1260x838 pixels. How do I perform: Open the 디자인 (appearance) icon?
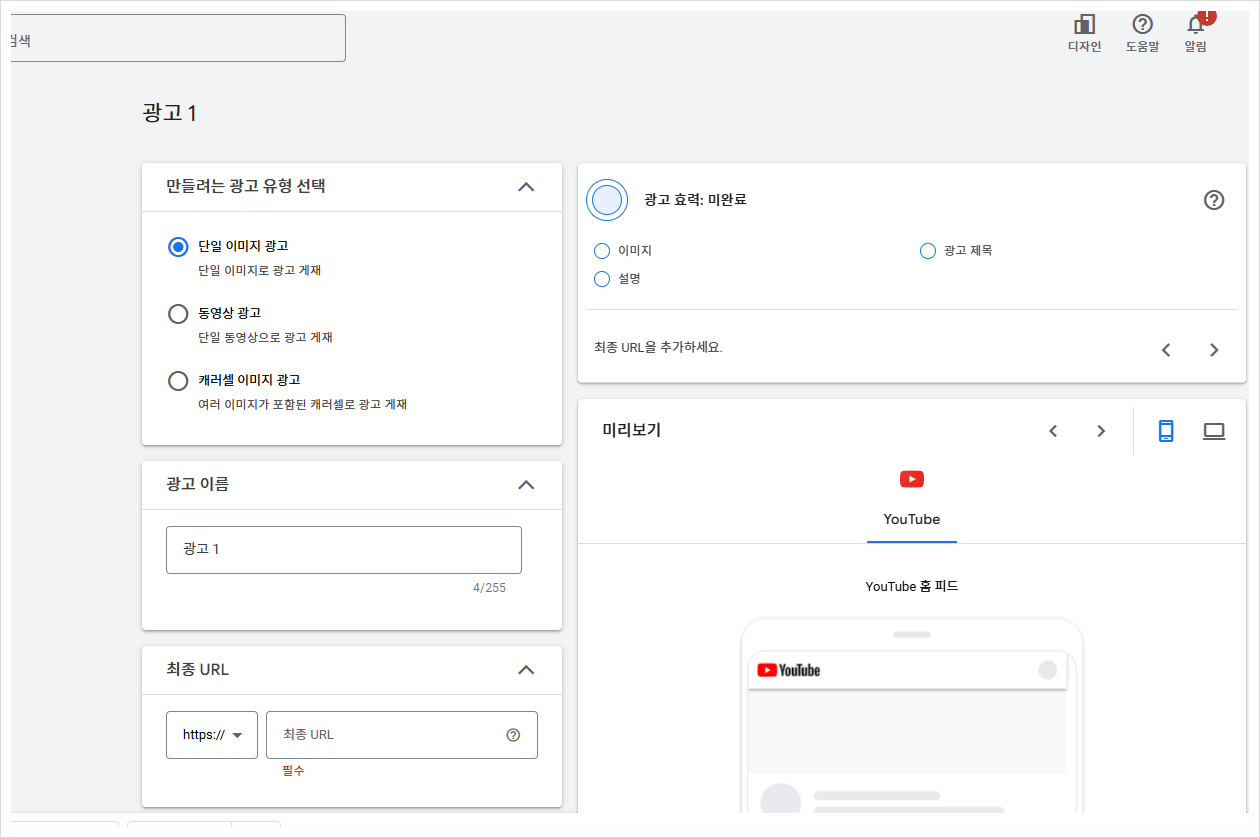point(1084,33)
